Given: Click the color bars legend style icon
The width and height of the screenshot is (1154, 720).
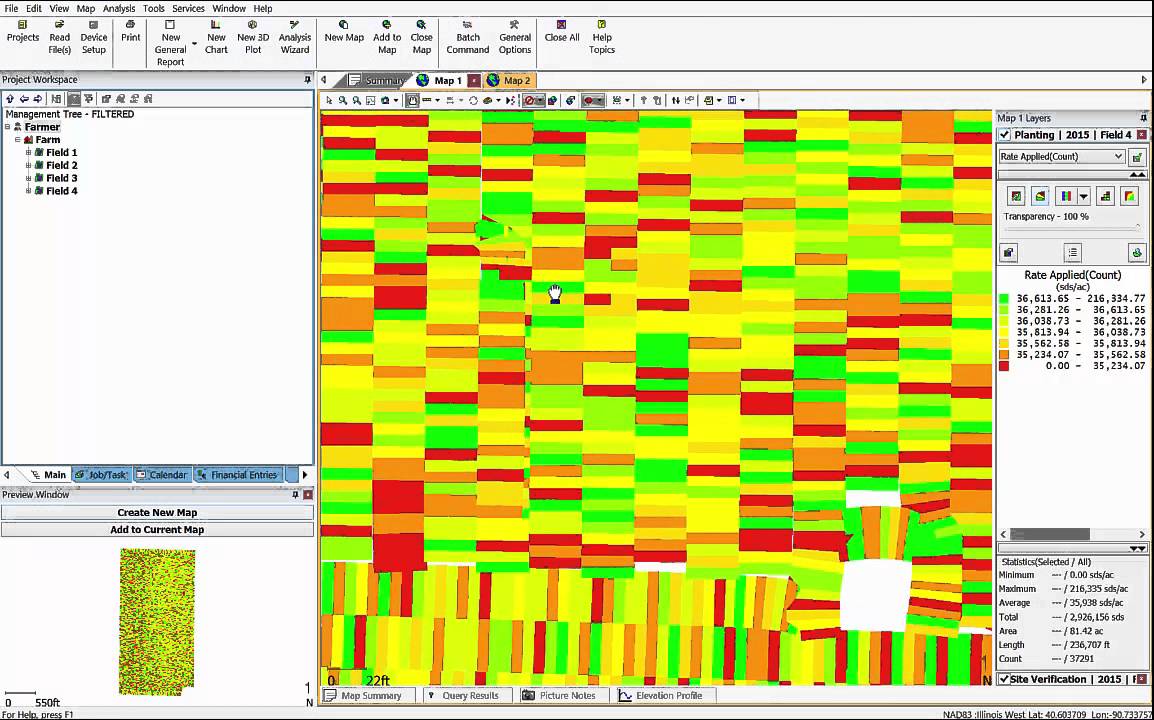Looking at the screenshot, I should [1065, 196].
